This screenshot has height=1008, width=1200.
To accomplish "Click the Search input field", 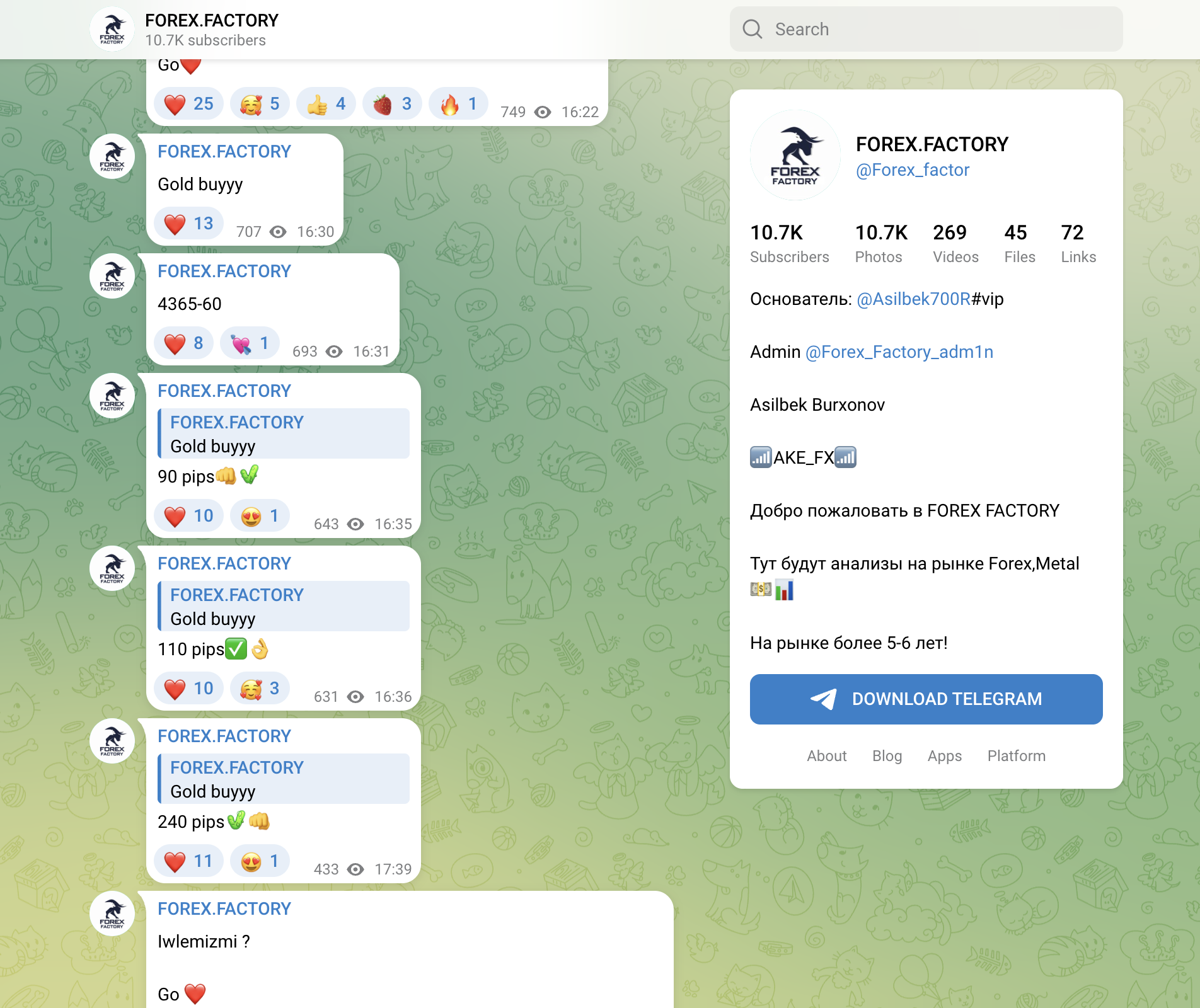I will point(926,29).
